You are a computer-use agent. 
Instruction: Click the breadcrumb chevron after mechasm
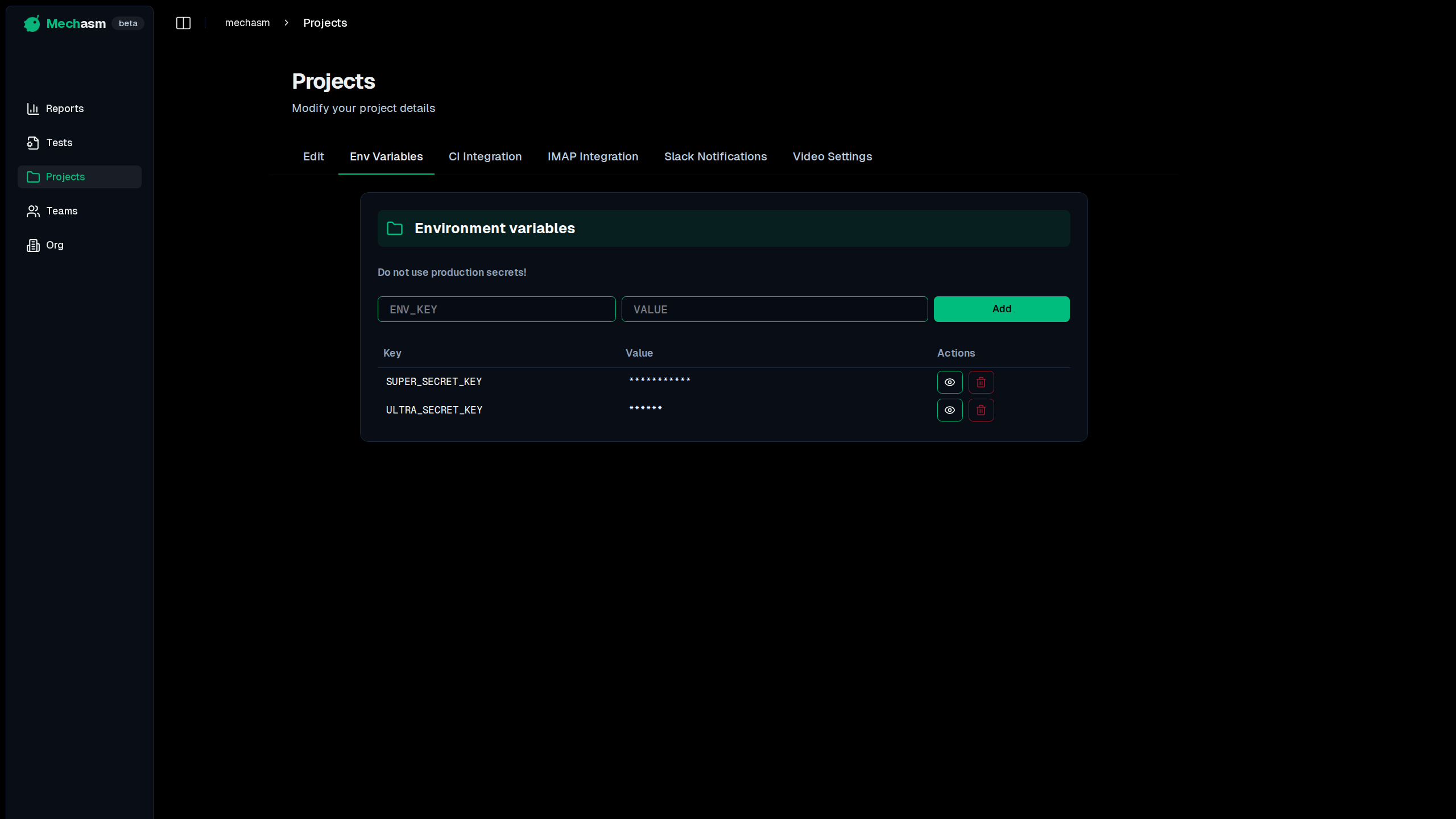[286, 23]
